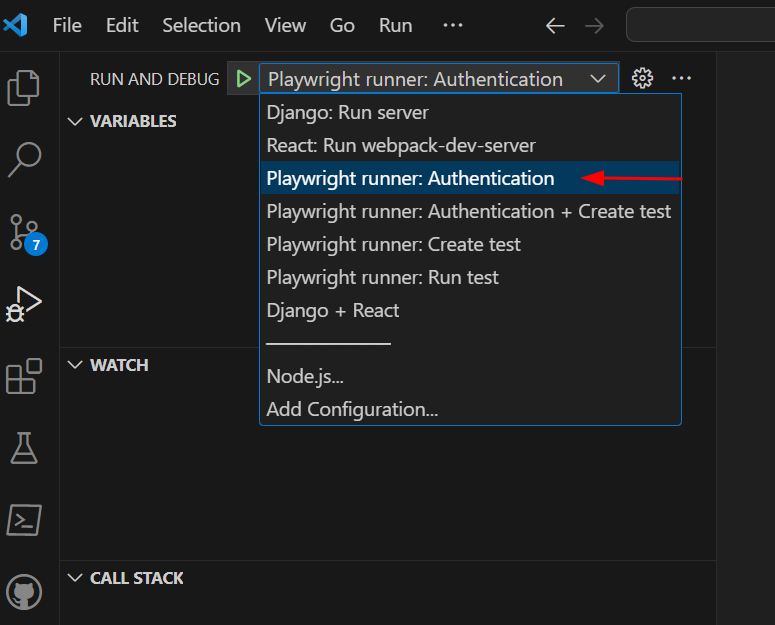Image resolution: width=775 pixels, height=625 pixels.
Task: Open the Edit menu
Action: 122,25
